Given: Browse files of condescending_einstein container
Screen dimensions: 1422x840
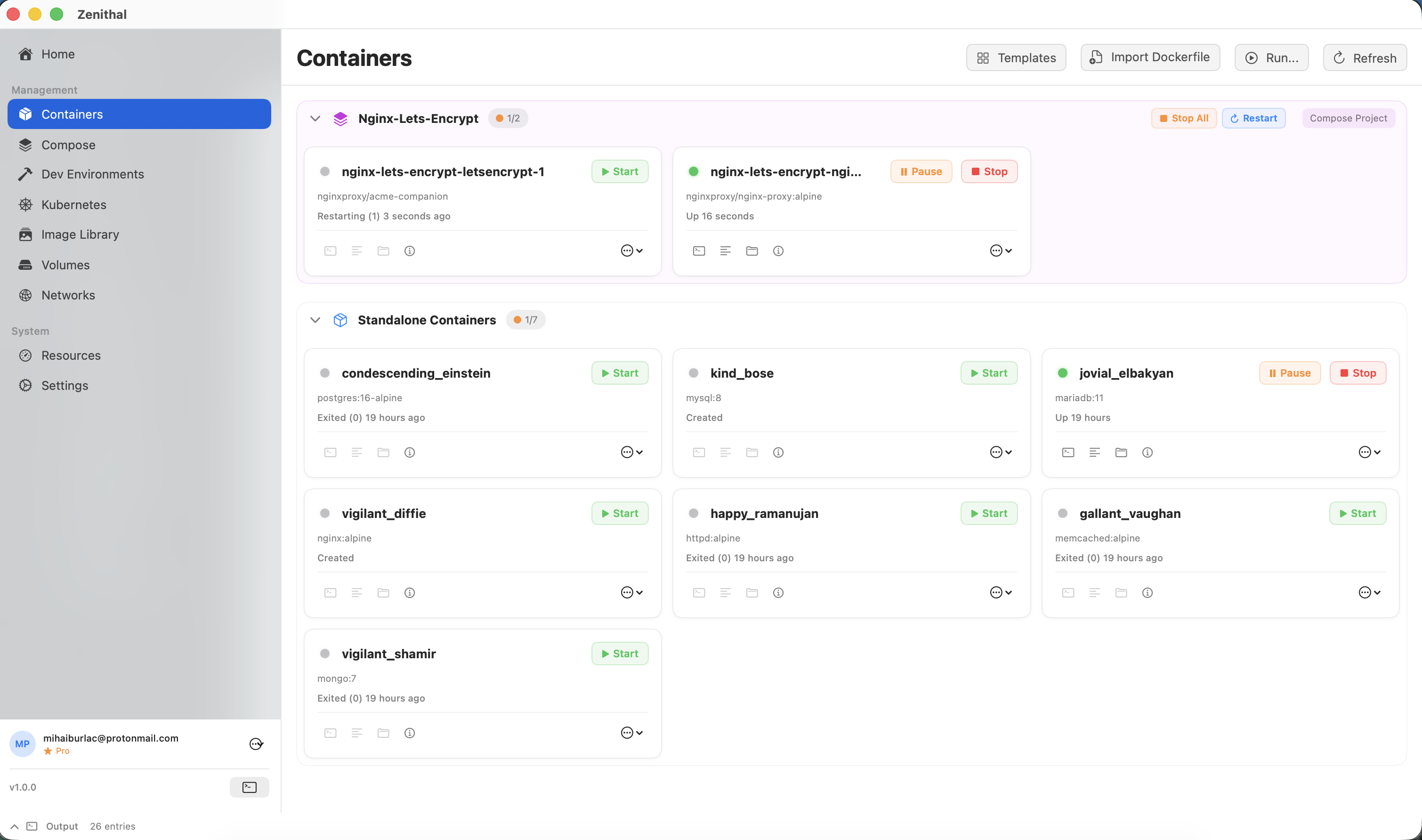Looking at the screenshot, I should [383, 452].
